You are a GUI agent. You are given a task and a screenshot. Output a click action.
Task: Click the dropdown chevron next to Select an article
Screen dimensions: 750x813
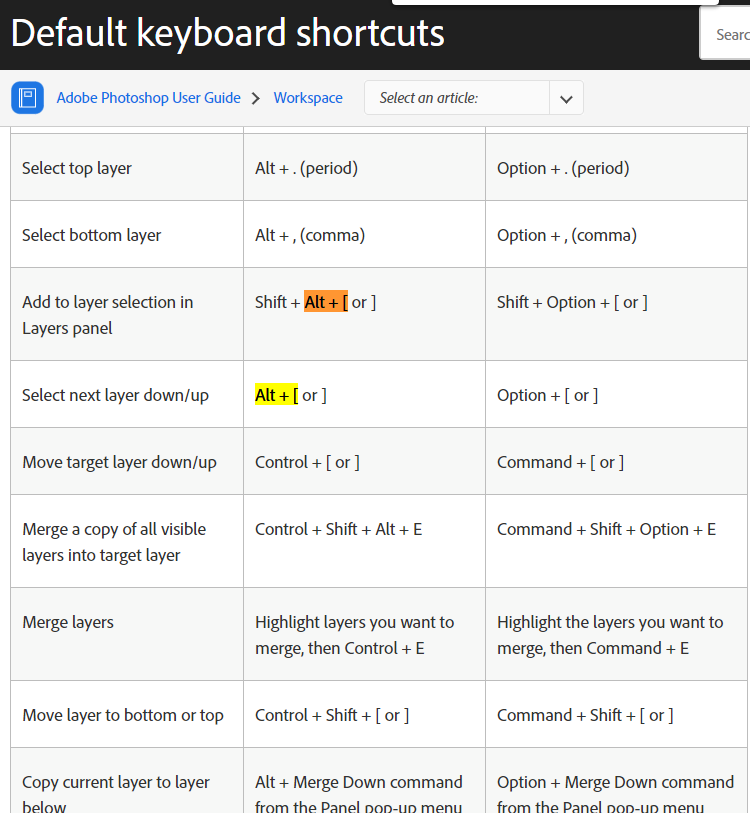coord(566,97)
